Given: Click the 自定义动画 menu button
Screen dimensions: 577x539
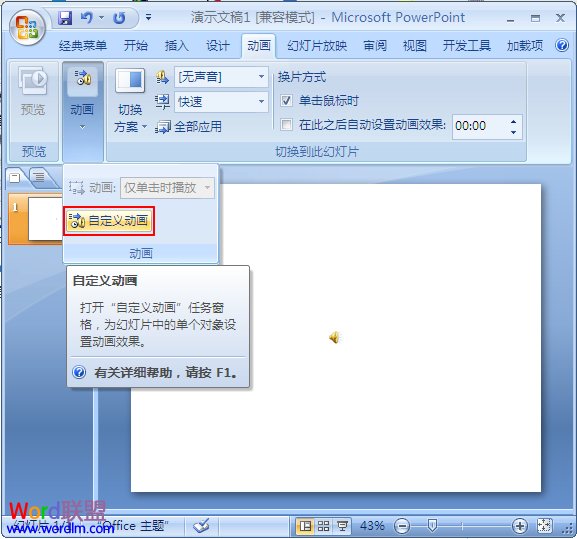Looking at the screenshot, I should (x=109, y=221).
